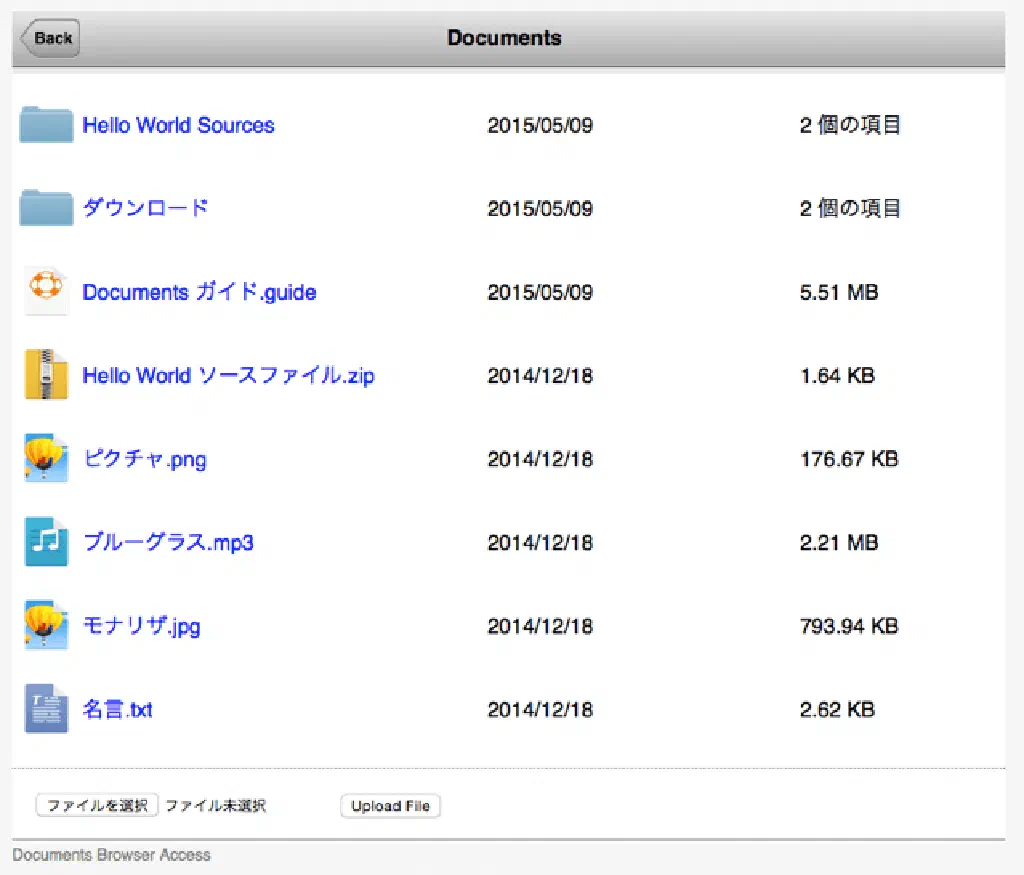Click the mp3 music note icon
Image resolution: width=1024 pixels, height=875 pixels.
tap(46, 542)
